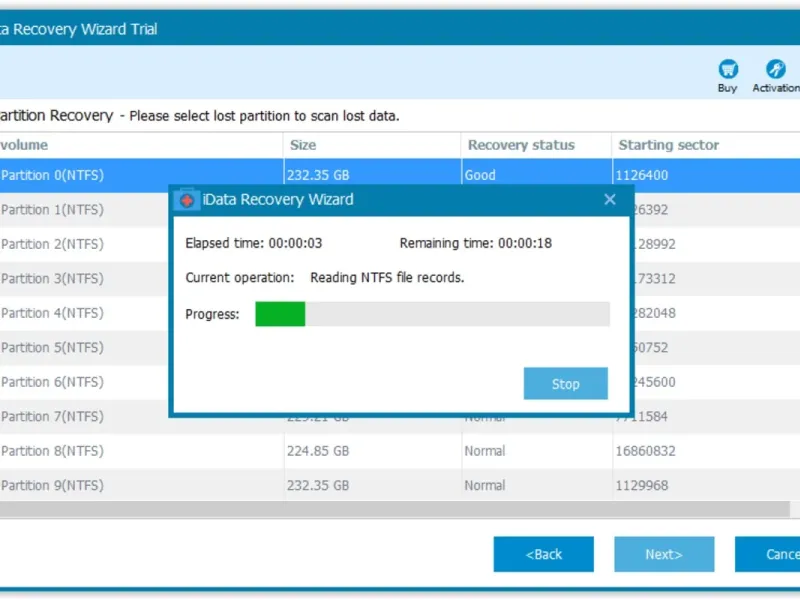Image resolution: width=800 pixels, height=600 pixels.
Task: Select Partition 8(NTFS) row
Action: [400, 451]
